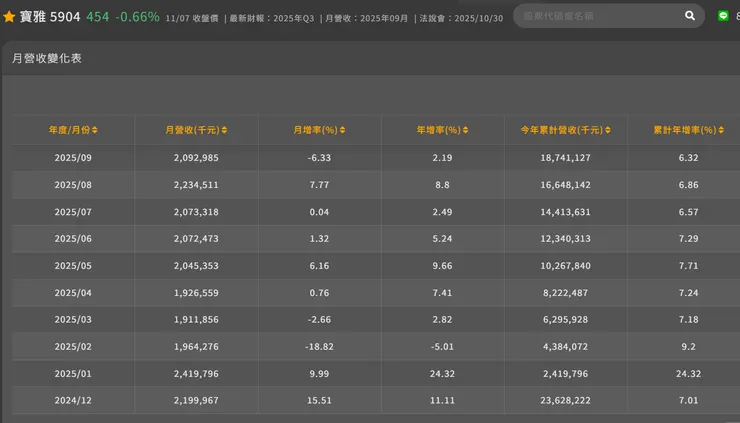Select the 2024/12 row date

pos(73,400)
